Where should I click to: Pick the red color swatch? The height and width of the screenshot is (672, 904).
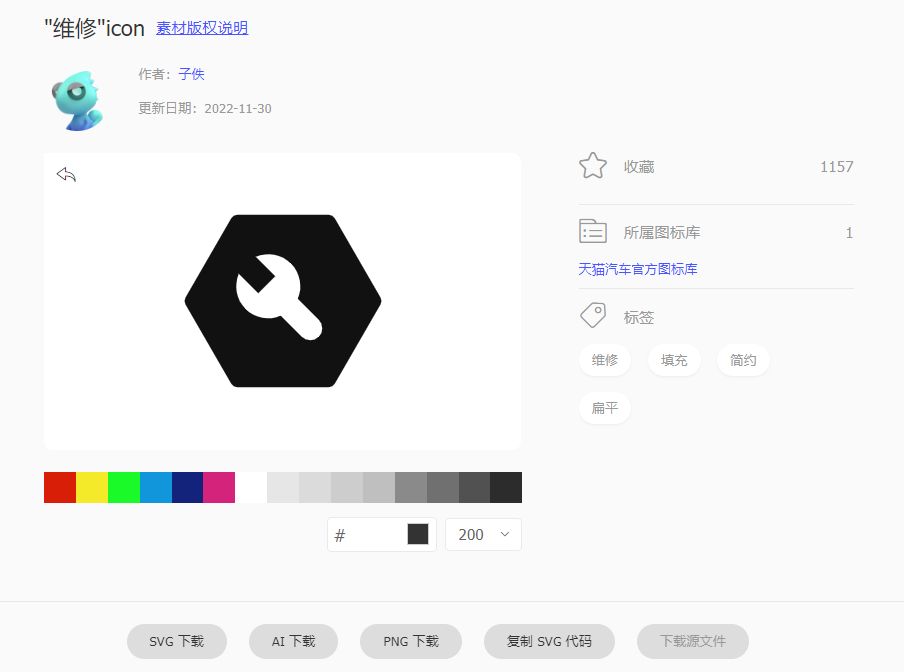click(x=60, y=488)
